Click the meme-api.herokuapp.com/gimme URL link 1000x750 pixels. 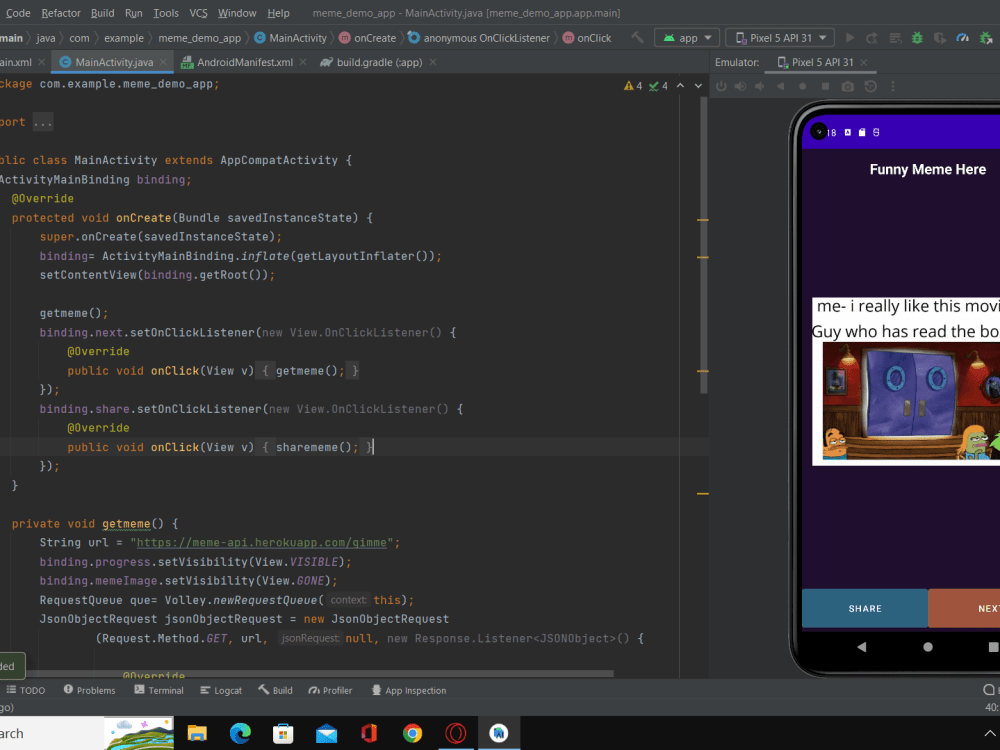[x=261, y=543]
